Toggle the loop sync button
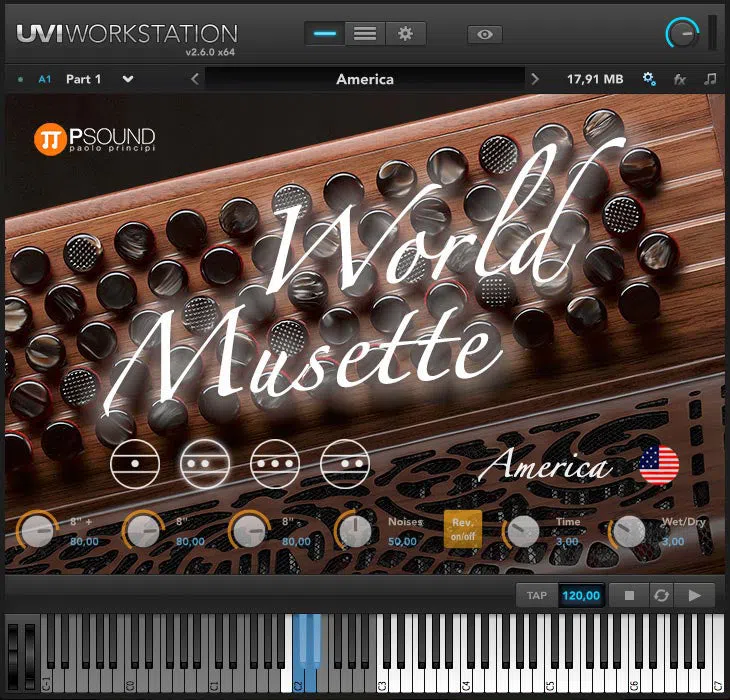This screenshot has width=730, height=700. [662, 595]
